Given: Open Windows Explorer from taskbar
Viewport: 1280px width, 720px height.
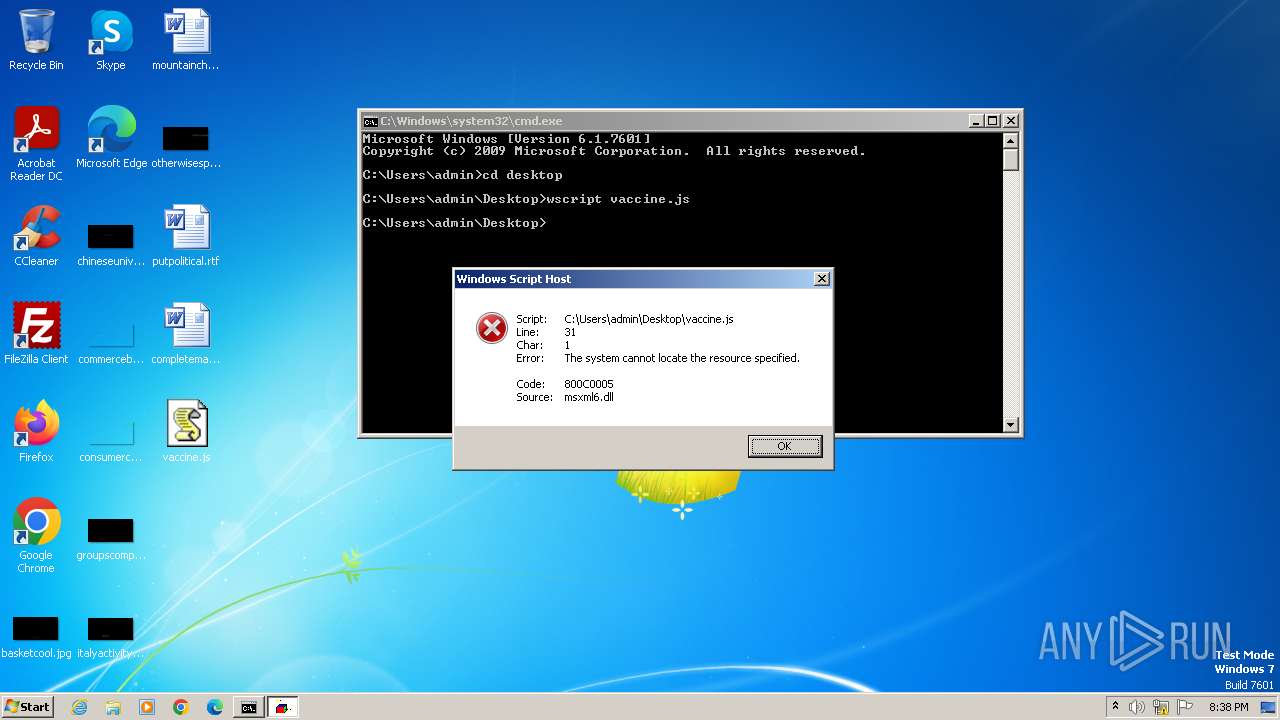Looking at the screenshot, I should [113, 707].
